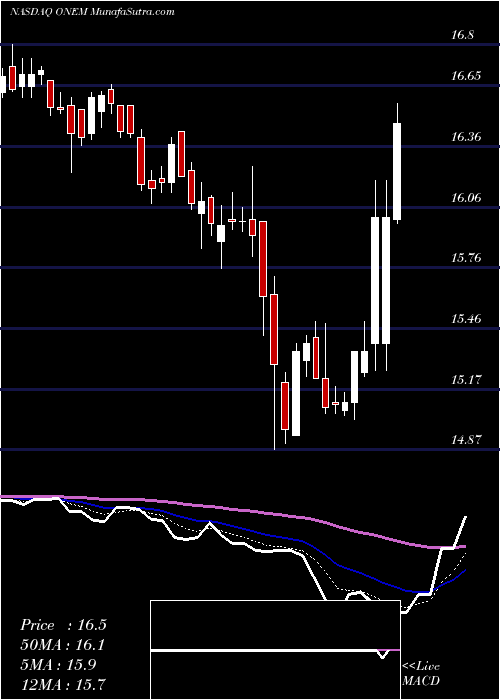
Task: Click the Price : 16.5 readout
Action: point(63,625)
